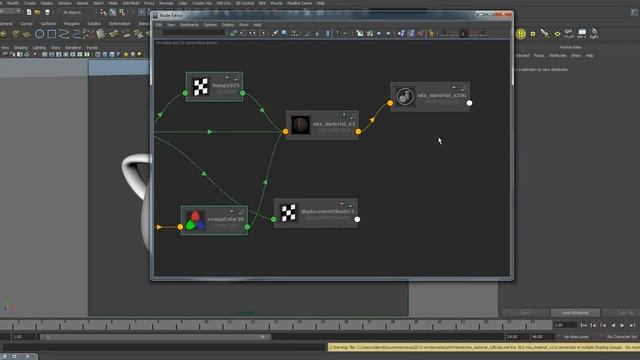
Task: Open the Bookmarks menu in Node Editor
Action: point(189,25)
